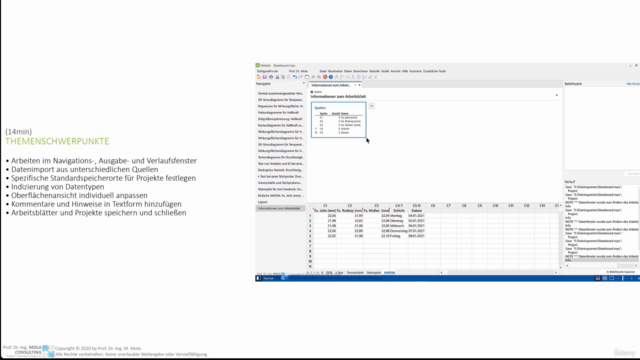Click horizontal scrollbar in Verlauf panel

coord(602,266)
